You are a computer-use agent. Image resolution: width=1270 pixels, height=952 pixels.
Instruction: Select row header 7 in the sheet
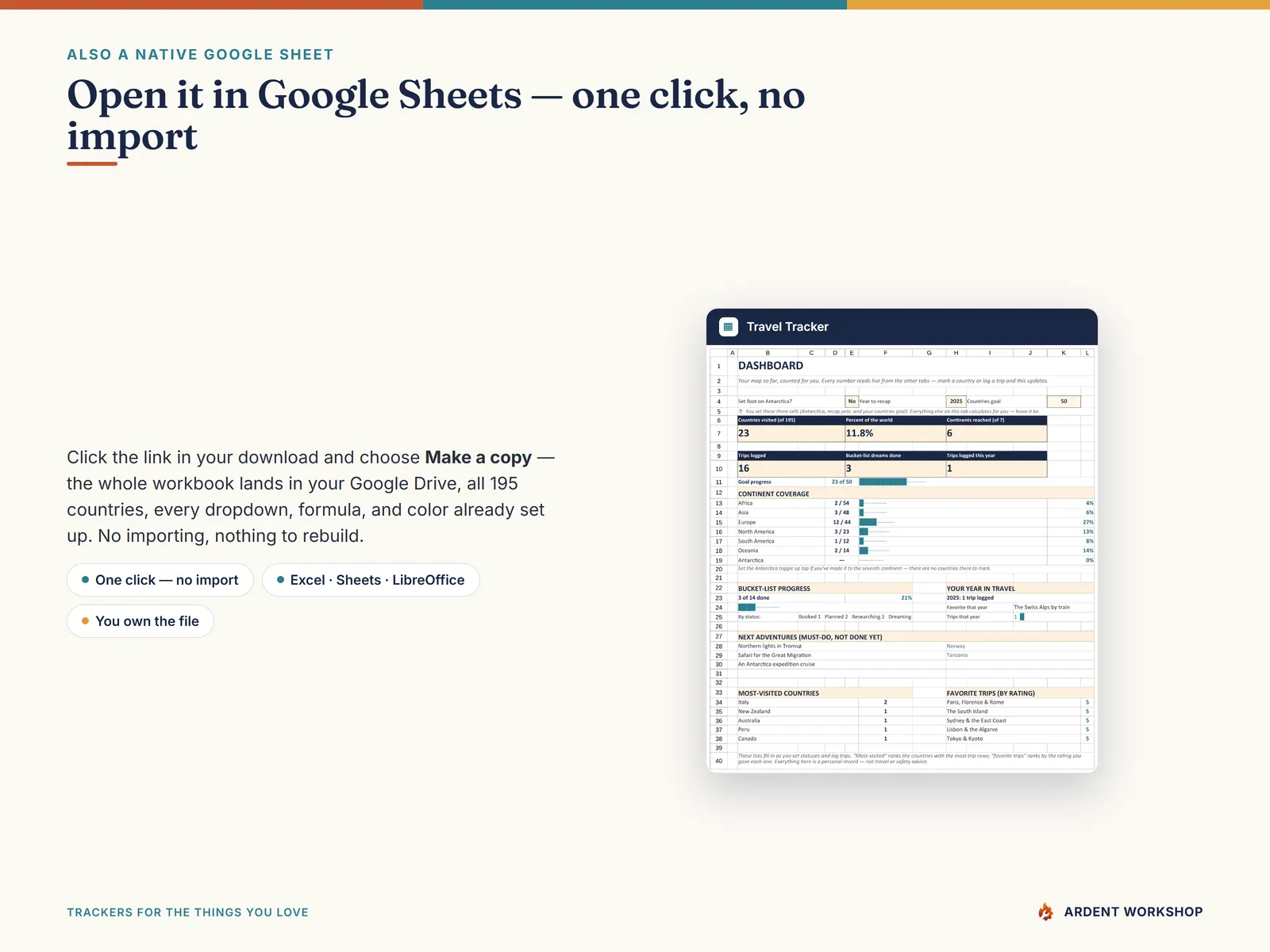point(719,433)
